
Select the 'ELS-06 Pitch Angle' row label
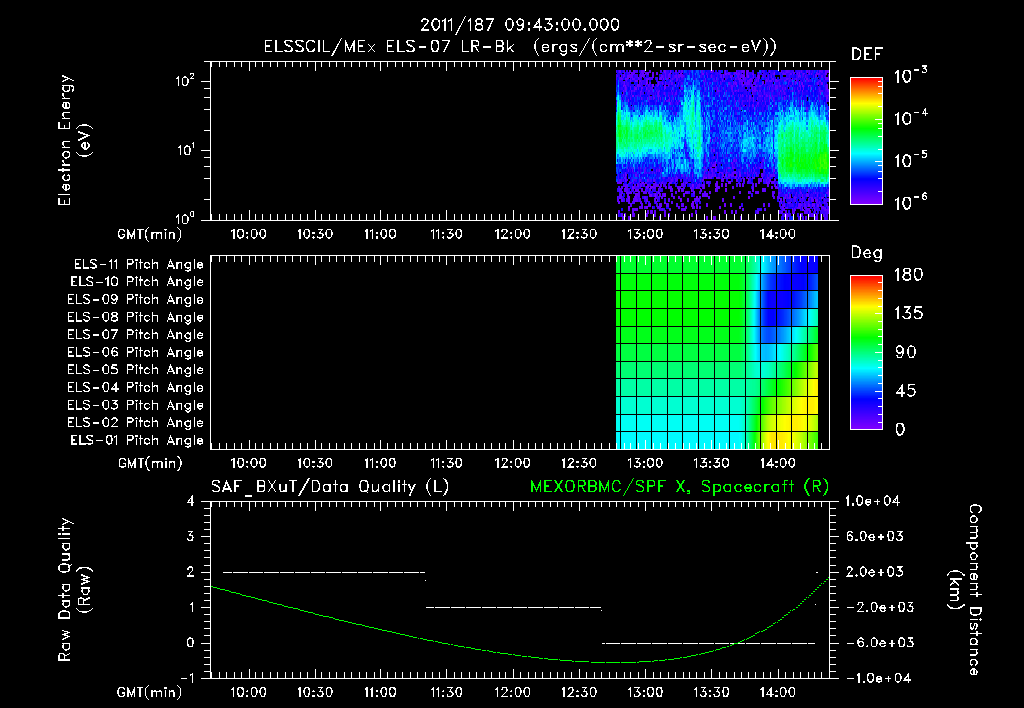[x=135, y=353]
